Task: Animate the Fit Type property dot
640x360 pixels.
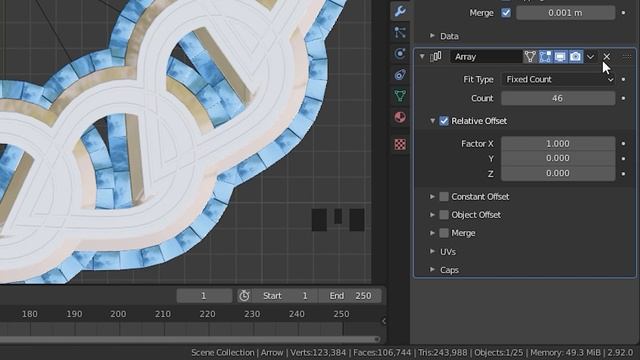Action: (623, 79)
